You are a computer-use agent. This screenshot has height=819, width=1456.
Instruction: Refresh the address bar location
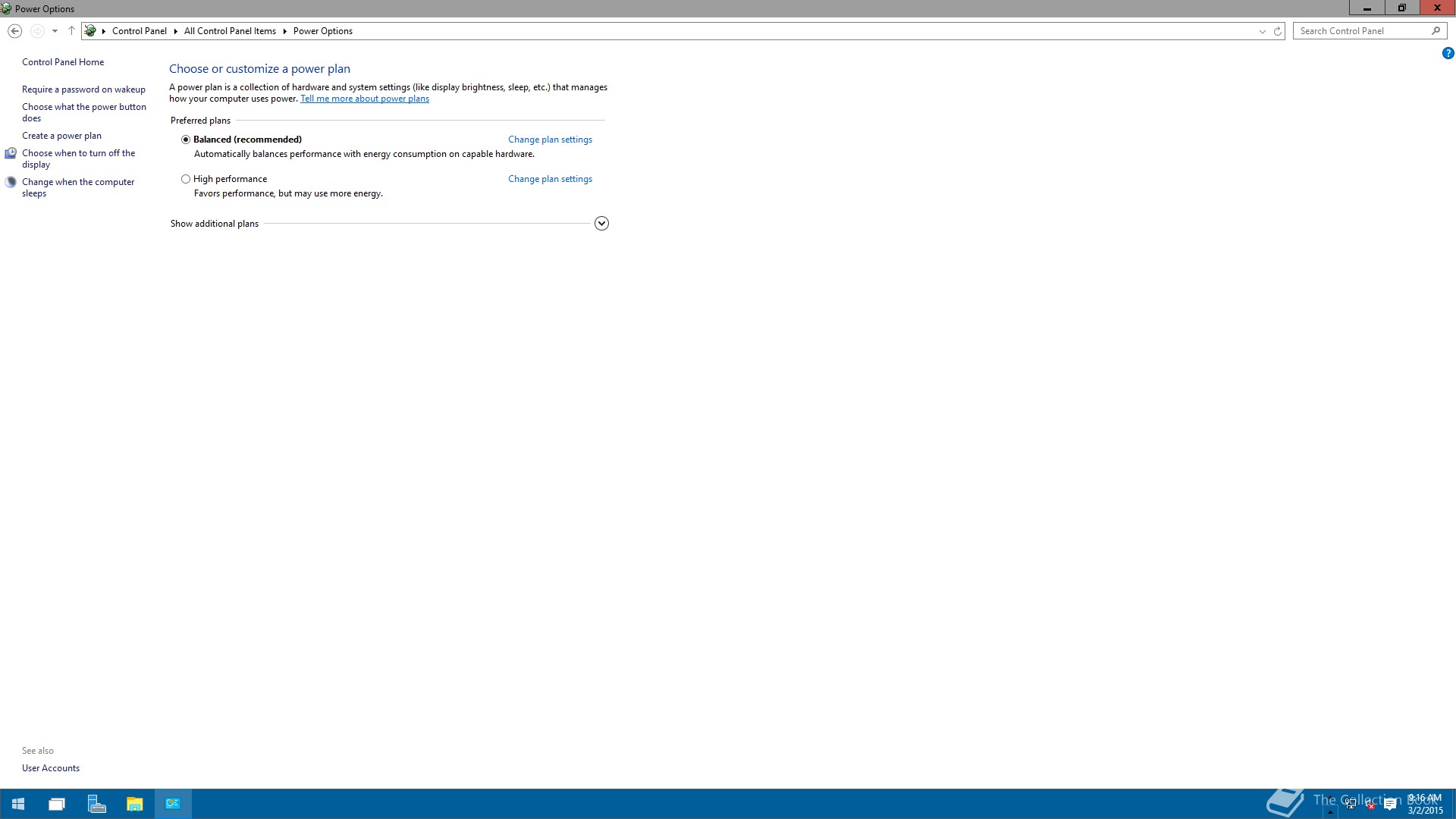pos(1277,31)
